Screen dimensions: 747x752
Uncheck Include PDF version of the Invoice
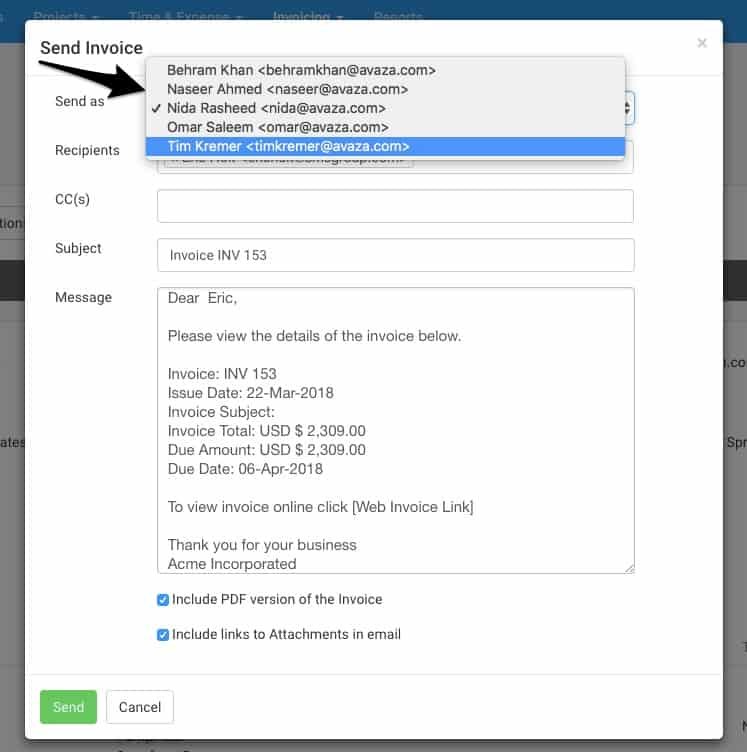pyautogui.click(x=163, y=600)
